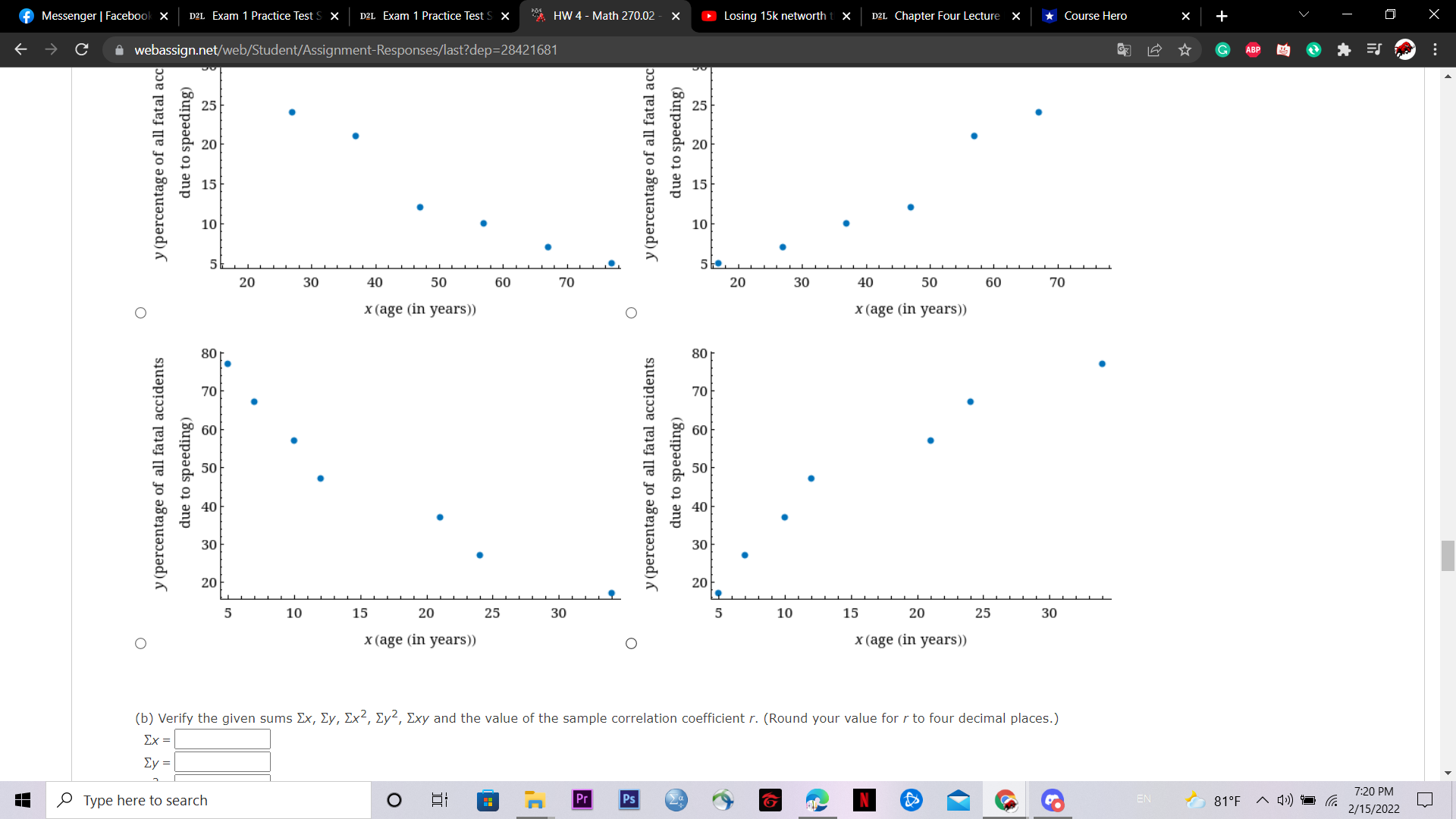Image resolution: width=1456 pixels, height=819 pixels.
Task: Expand the tab search dropdown arrow
Action: pos(1304,15)
